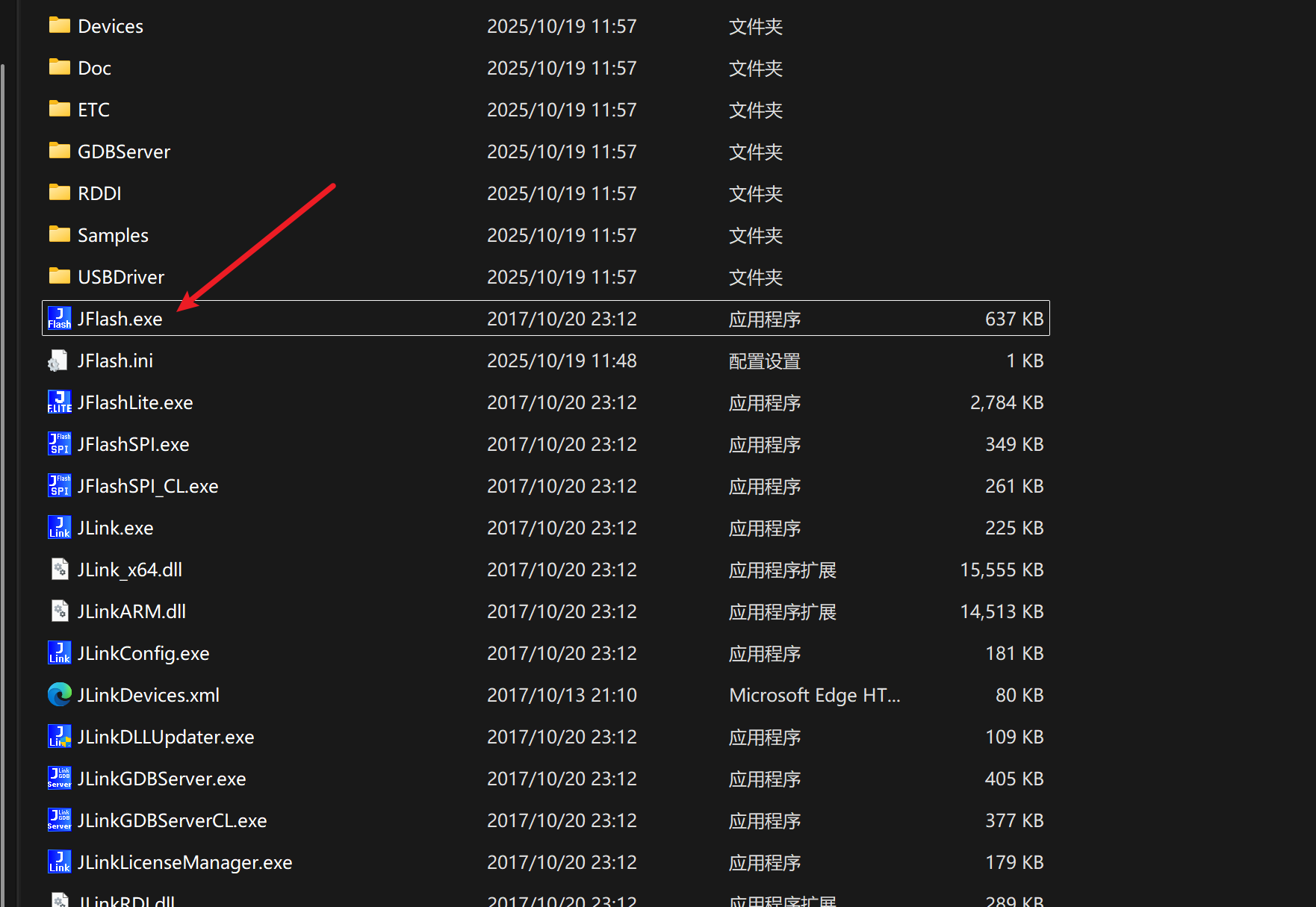
Task: Click the JLinkGDBServer.exe icon
Action: point(60,778)
